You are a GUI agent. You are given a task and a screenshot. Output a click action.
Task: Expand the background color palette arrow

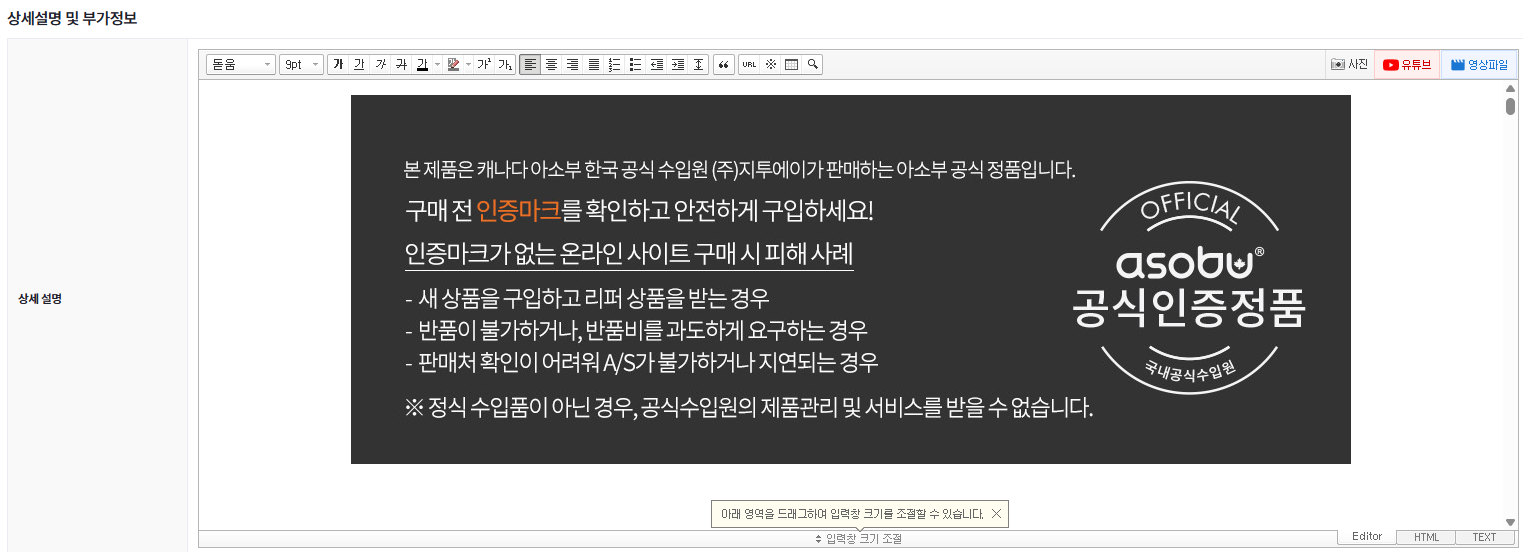click(468, 64)
